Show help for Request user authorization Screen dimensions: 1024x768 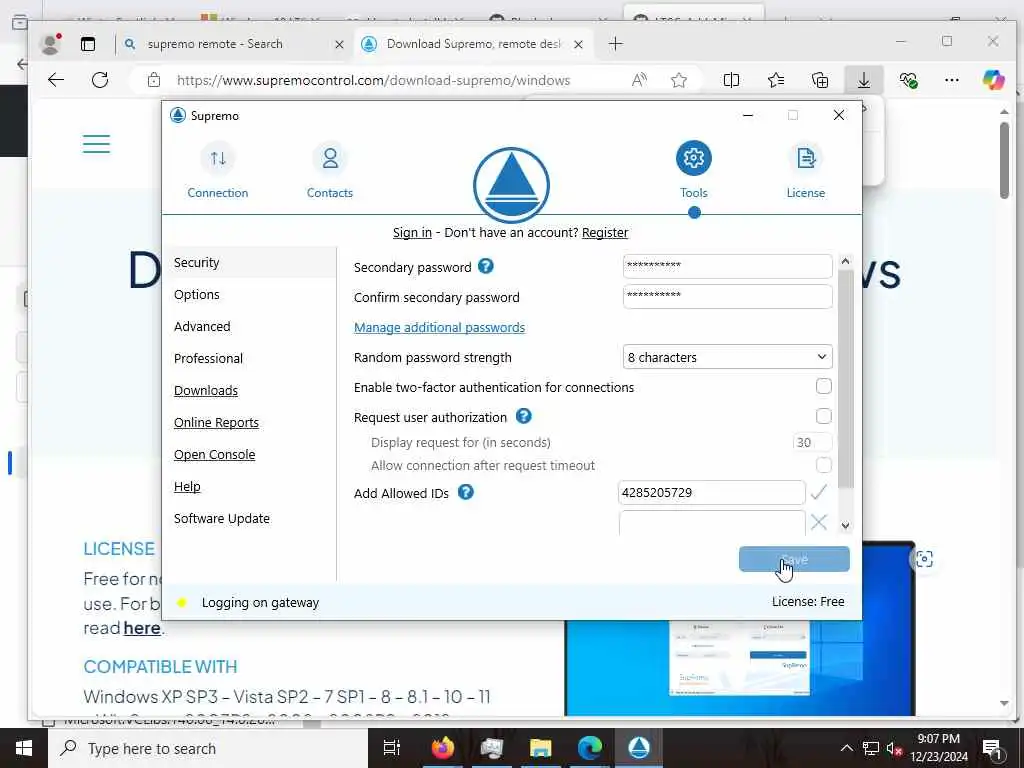524,416
